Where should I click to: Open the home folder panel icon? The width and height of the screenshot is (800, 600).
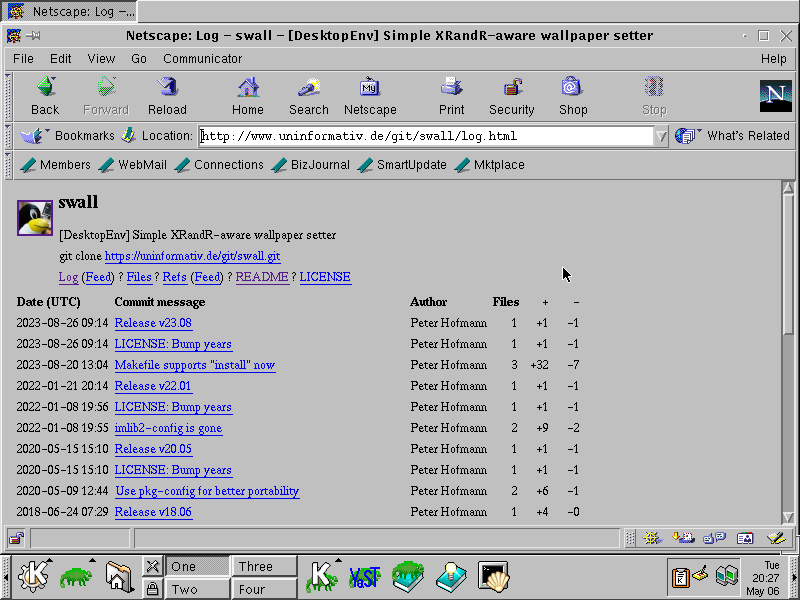click(118, 577)
